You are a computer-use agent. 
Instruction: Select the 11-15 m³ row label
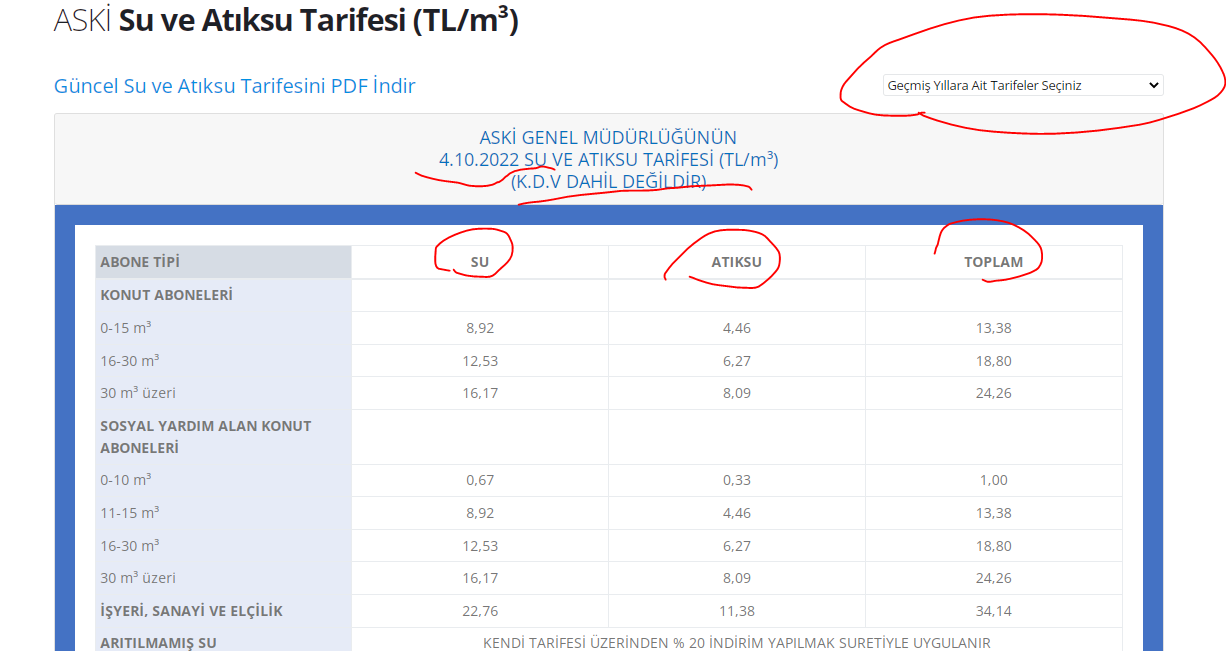[129, 513]
